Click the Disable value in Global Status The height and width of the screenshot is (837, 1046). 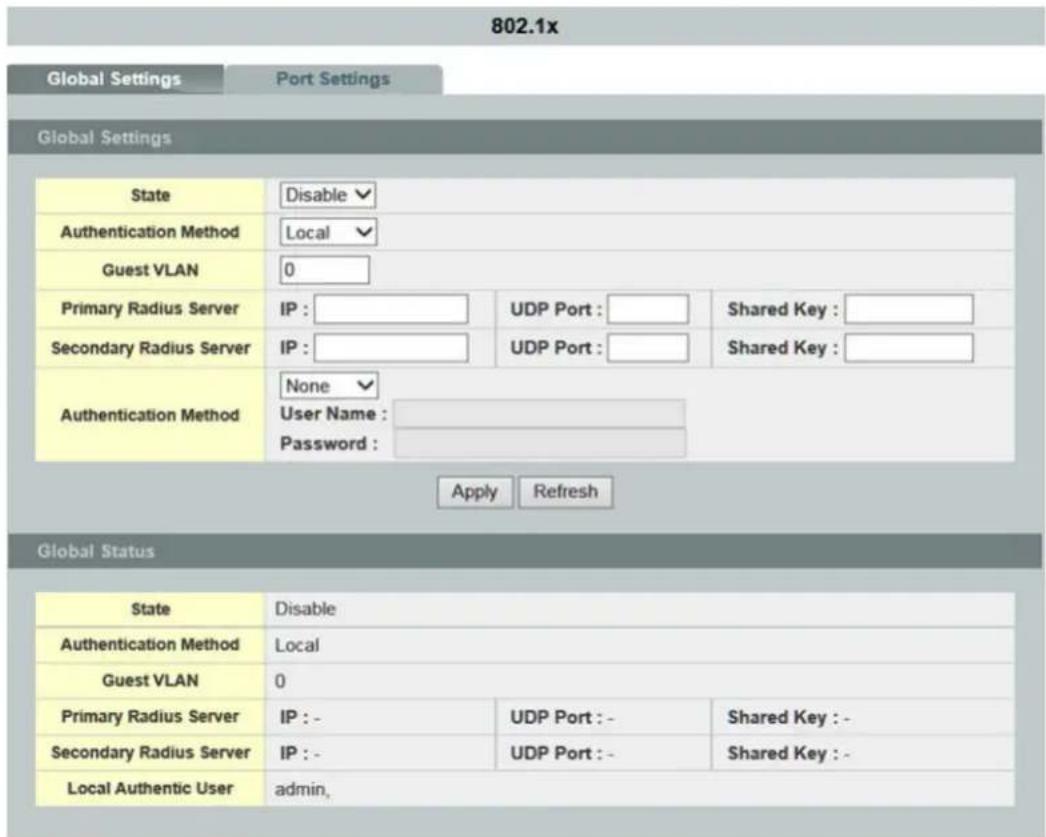[x=306, y=609]
